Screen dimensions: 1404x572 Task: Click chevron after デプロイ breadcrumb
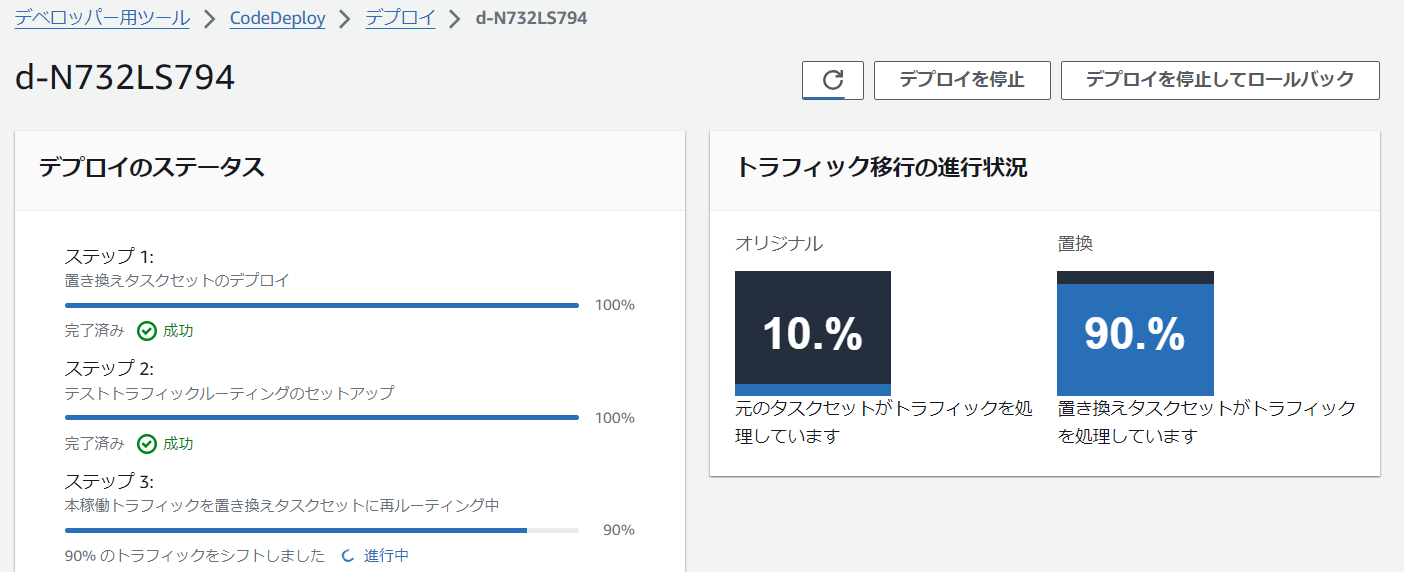(455, 18)
